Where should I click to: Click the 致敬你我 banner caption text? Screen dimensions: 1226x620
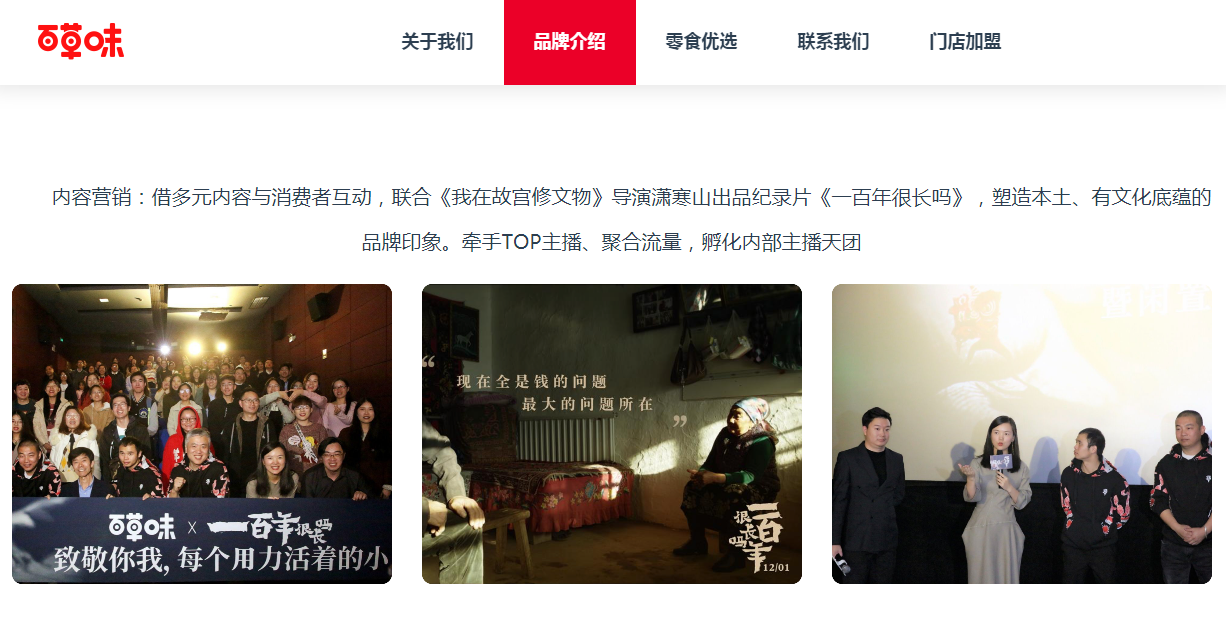pos(222,559)
